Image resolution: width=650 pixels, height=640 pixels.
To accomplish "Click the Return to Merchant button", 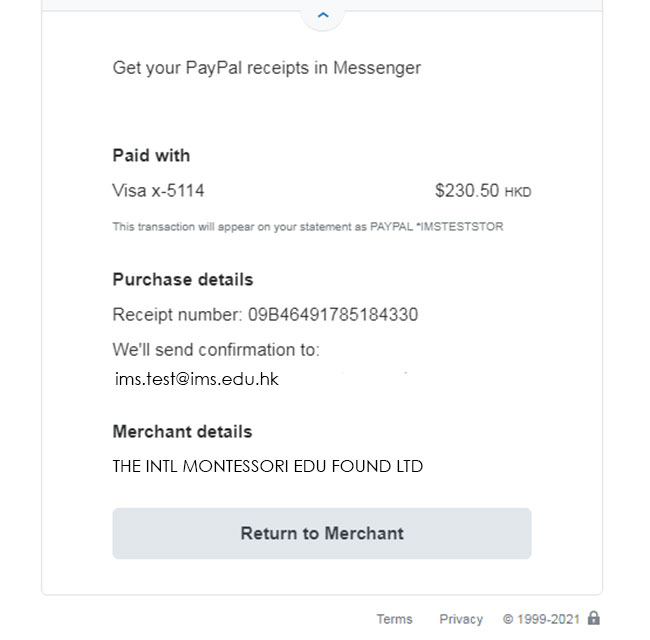I will pyautogui.click(x=322, y=533).
